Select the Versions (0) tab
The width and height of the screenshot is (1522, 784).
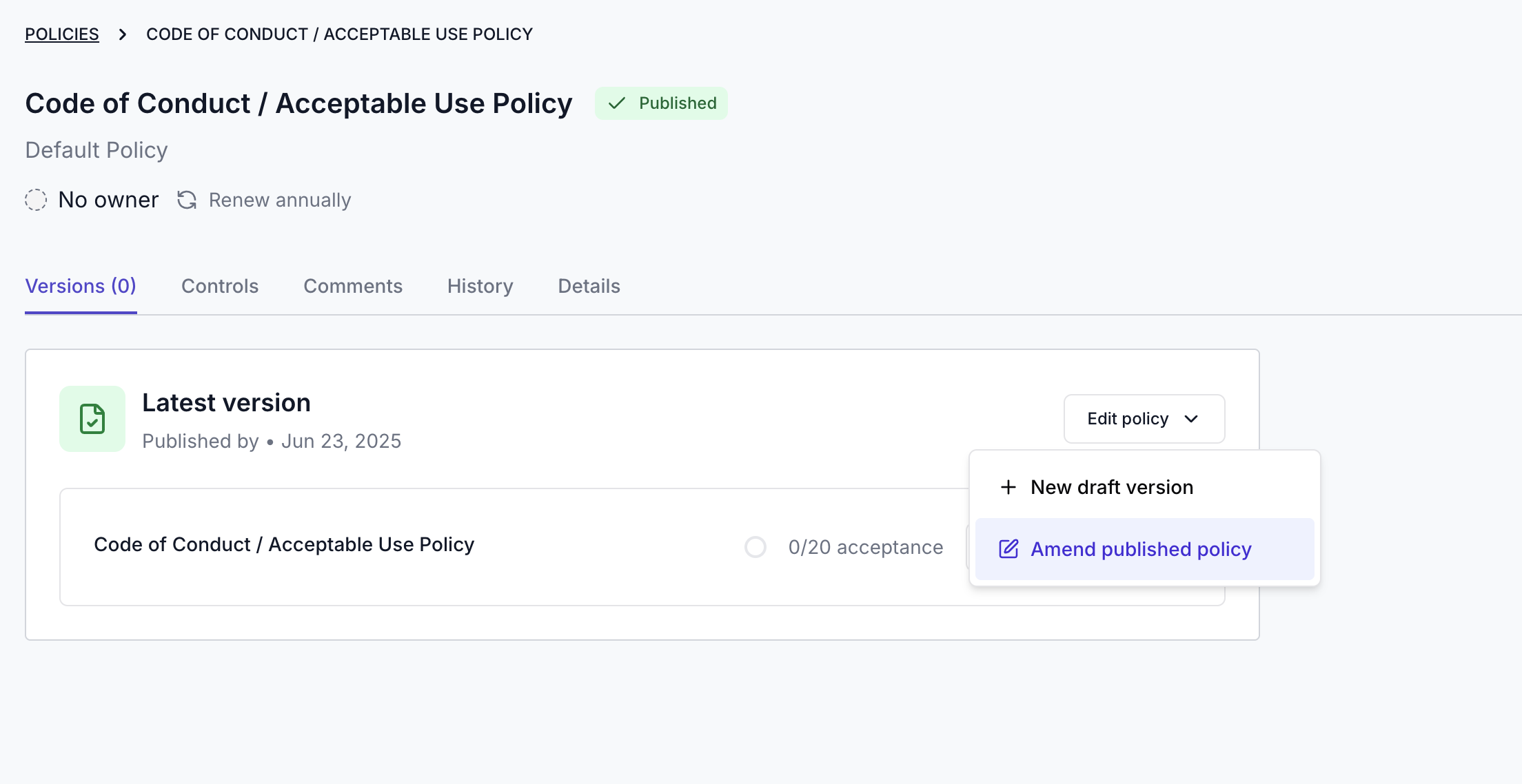click(x=81, y=286)
